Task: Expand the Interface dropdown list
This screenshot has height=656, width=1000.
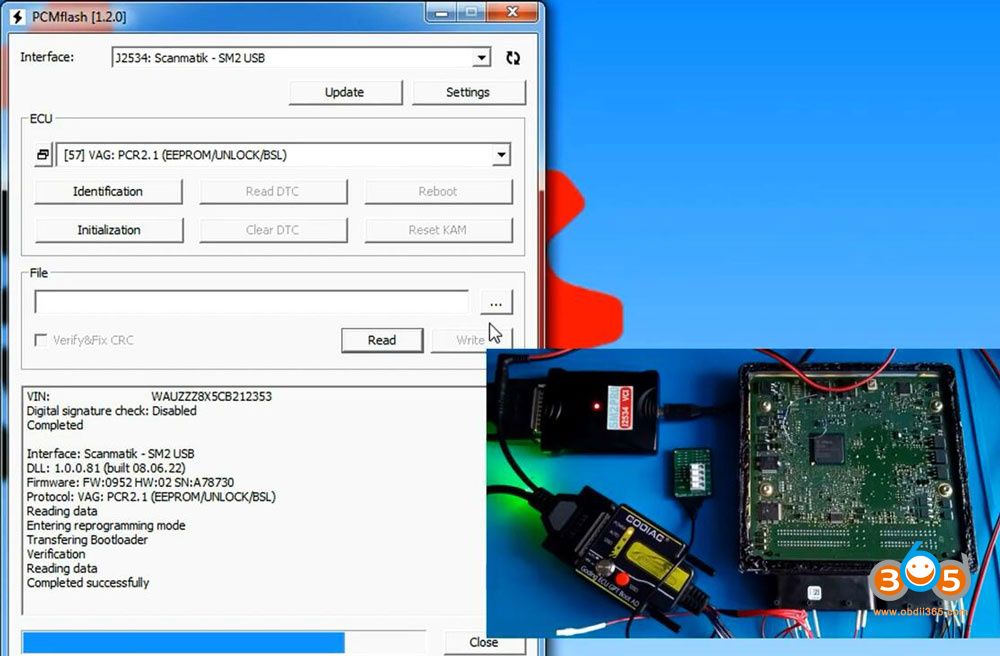Action: [482, 58]
